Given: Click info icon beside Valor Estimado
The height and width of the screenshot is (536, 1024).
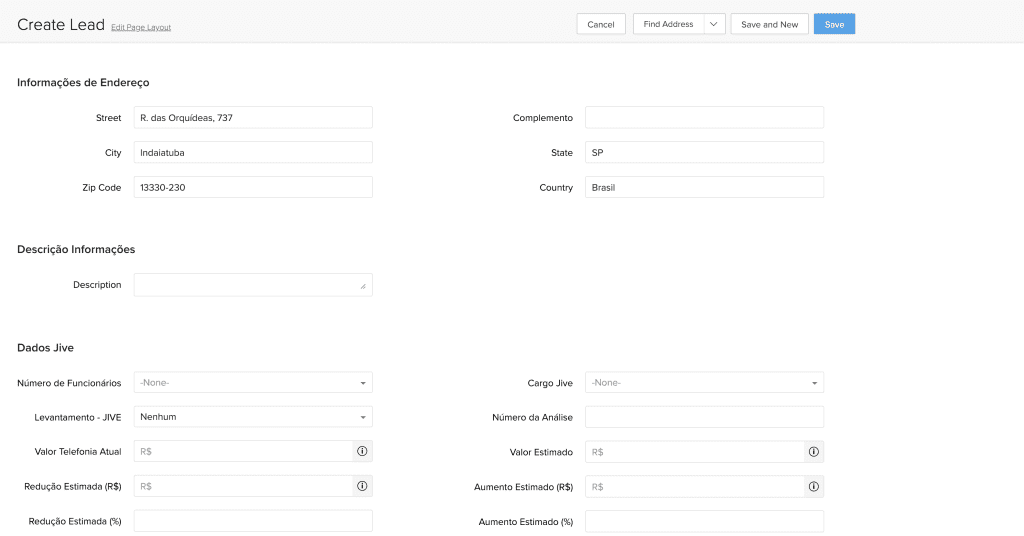Looking at the screenshot, I should coord(814,452).
